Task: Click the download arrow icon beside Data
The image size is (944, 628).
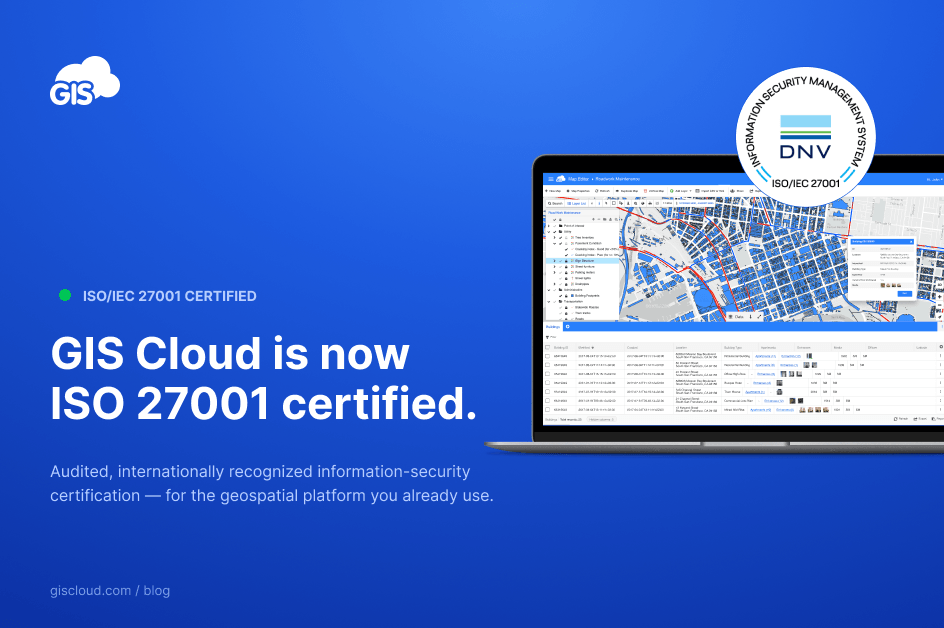Action: coord(750,316)
